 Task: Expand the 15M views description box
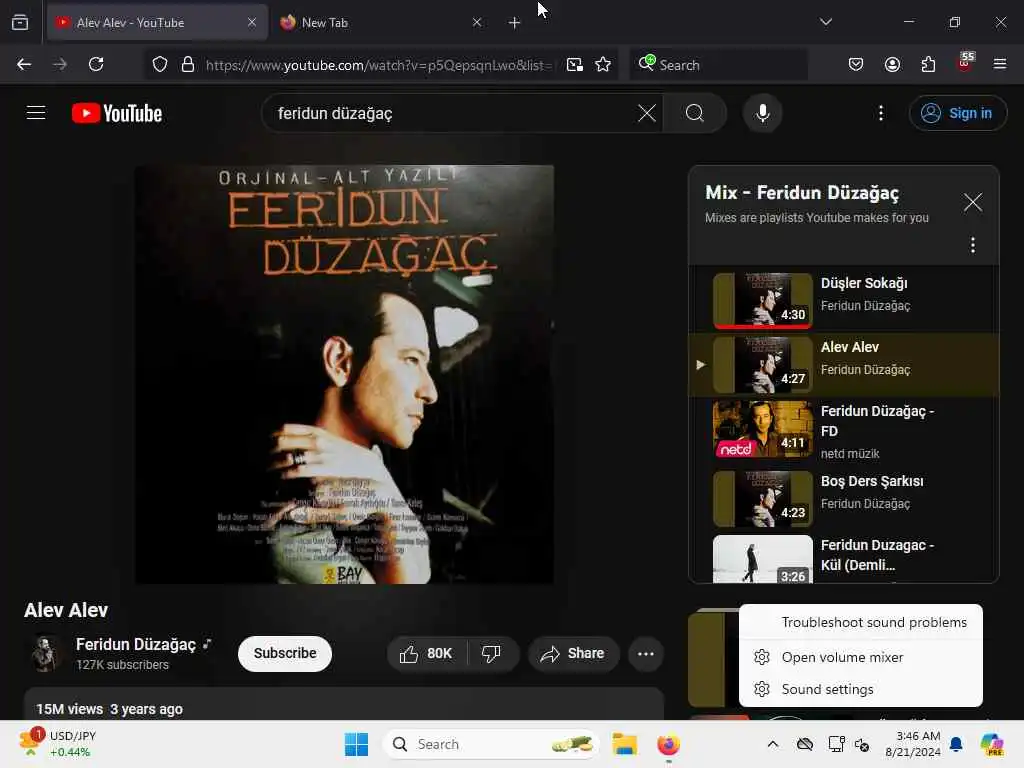pyautogui.click(x=344, y=705)
